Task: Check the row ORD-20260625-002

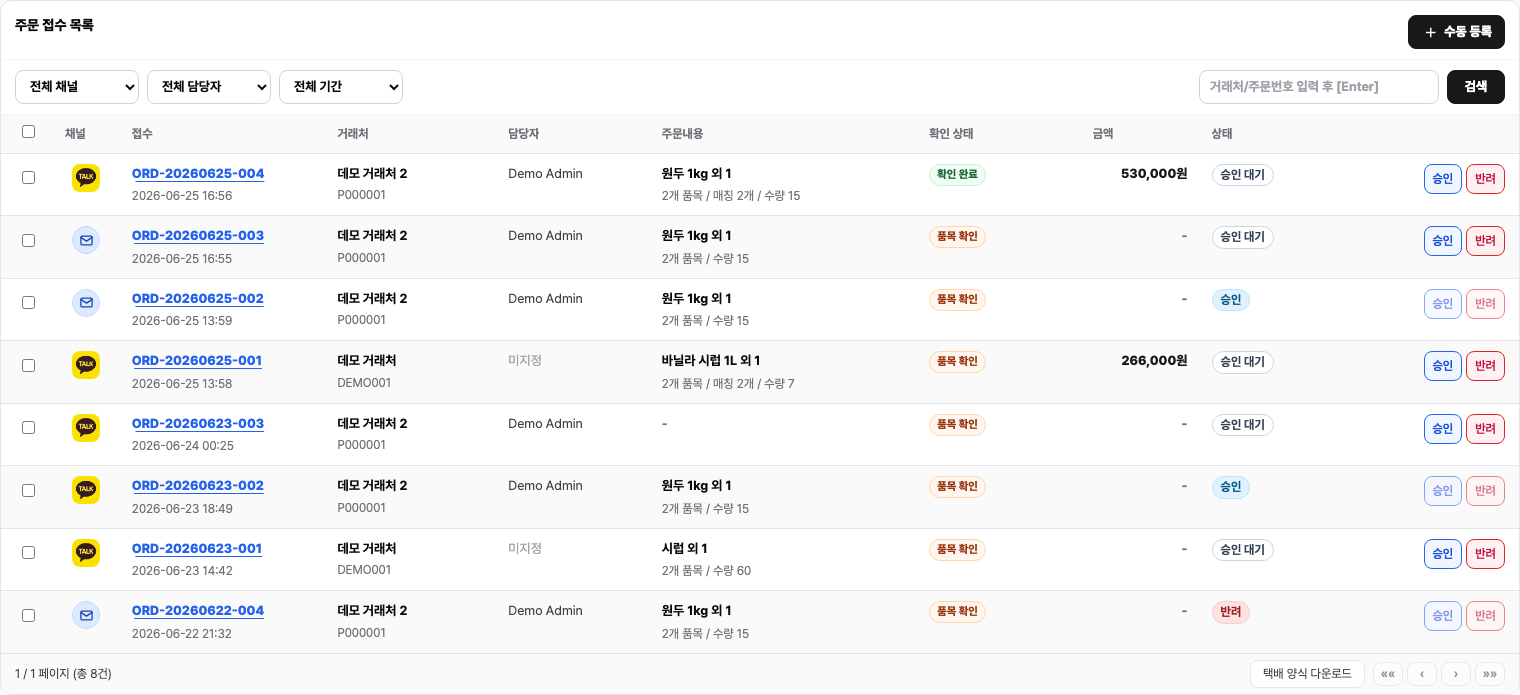Action: [x=28, y=302]
